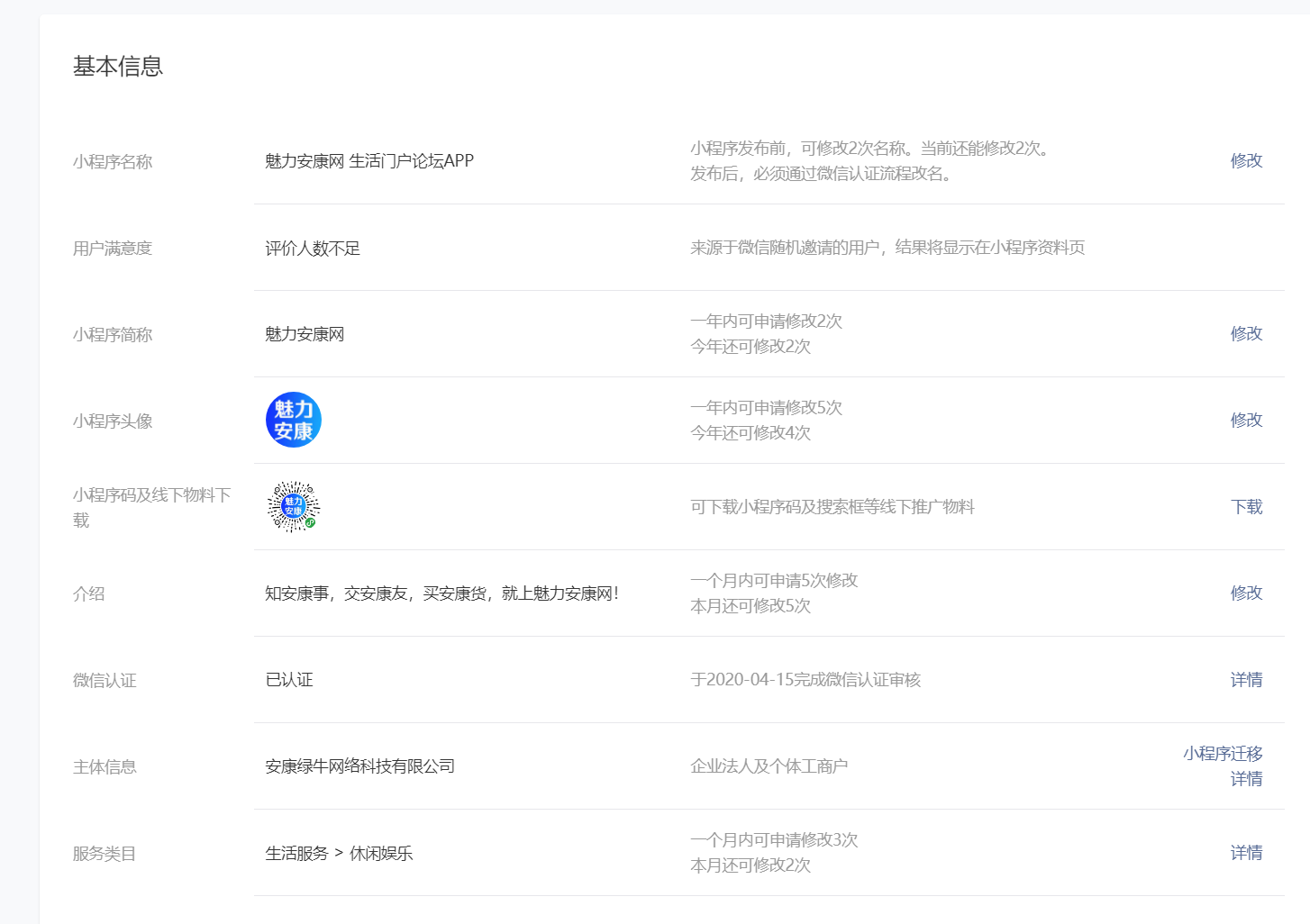Click the 用户满意度 row label
1310x924 pixels.
113,249
